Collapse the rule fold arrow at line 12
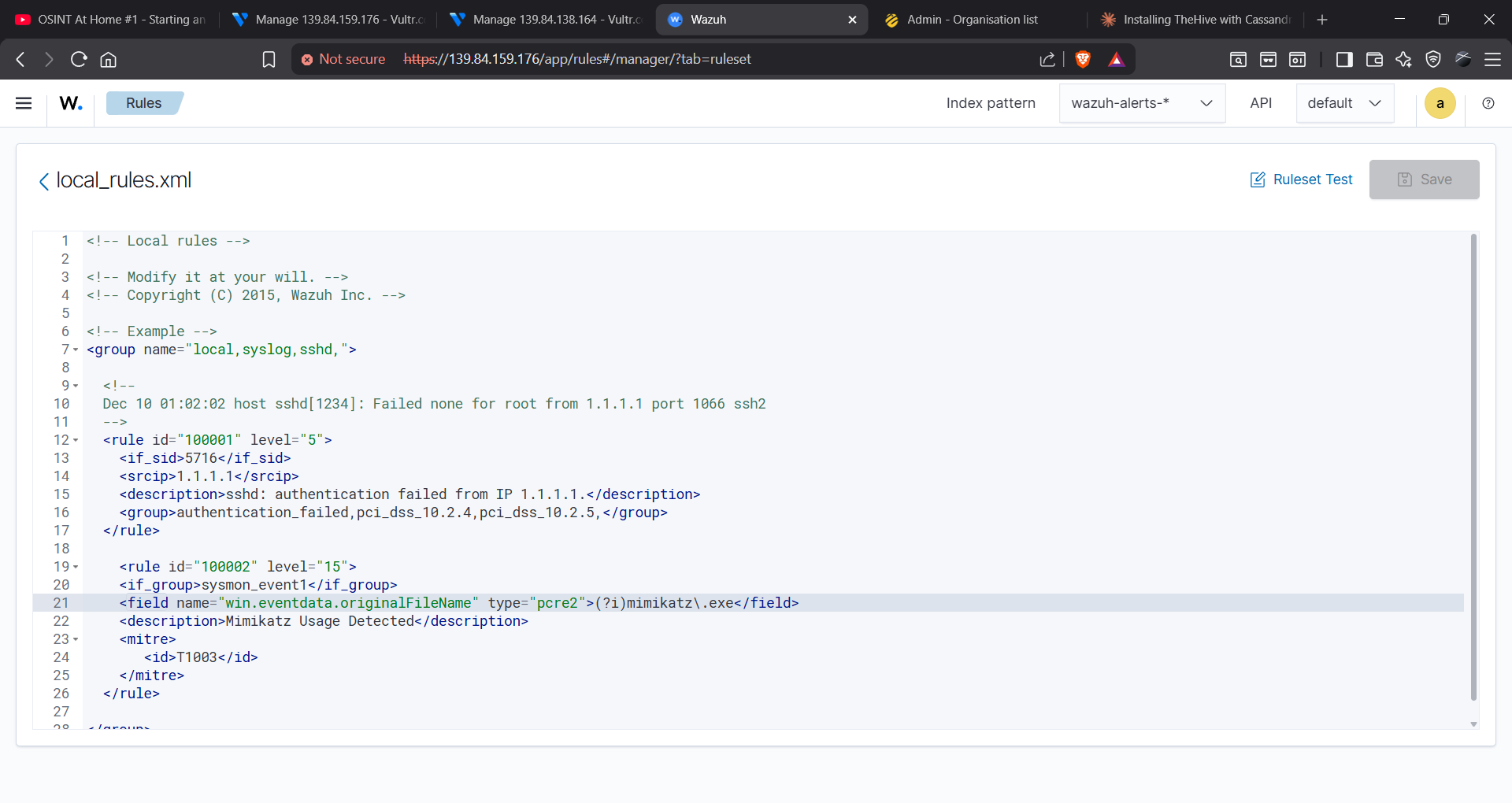The width and height of the screenshot is (1512, 803). (76, 440)
